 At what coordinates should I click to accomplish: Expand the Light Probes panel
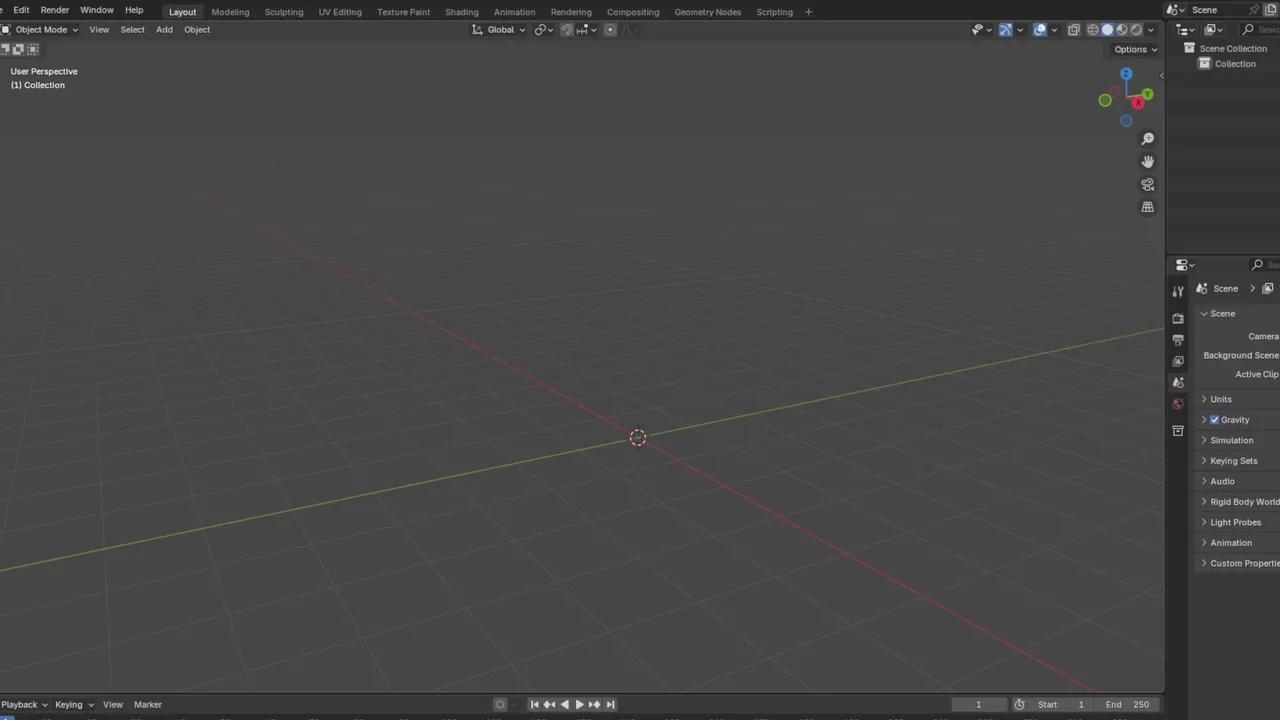[x=1238, y=522]
